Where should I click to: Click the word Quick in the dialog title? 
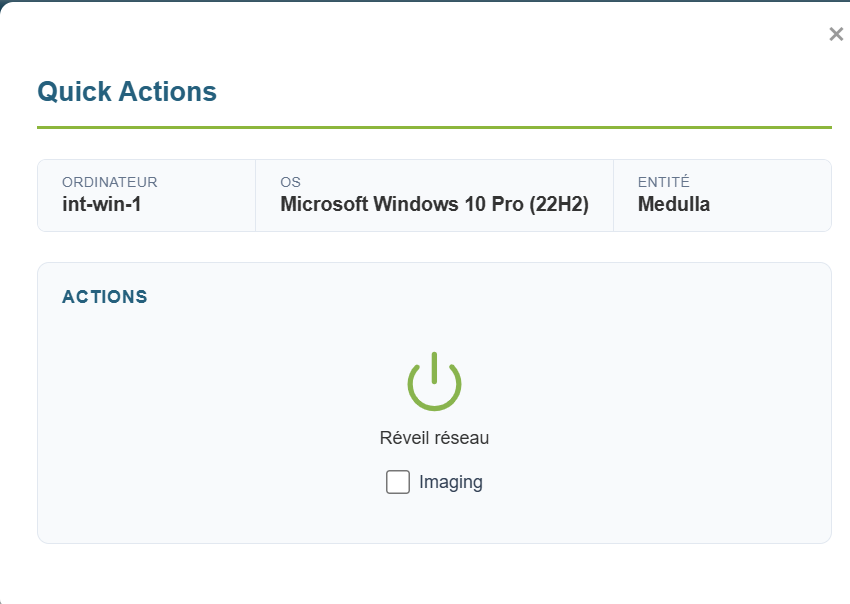tap(75, 92)
